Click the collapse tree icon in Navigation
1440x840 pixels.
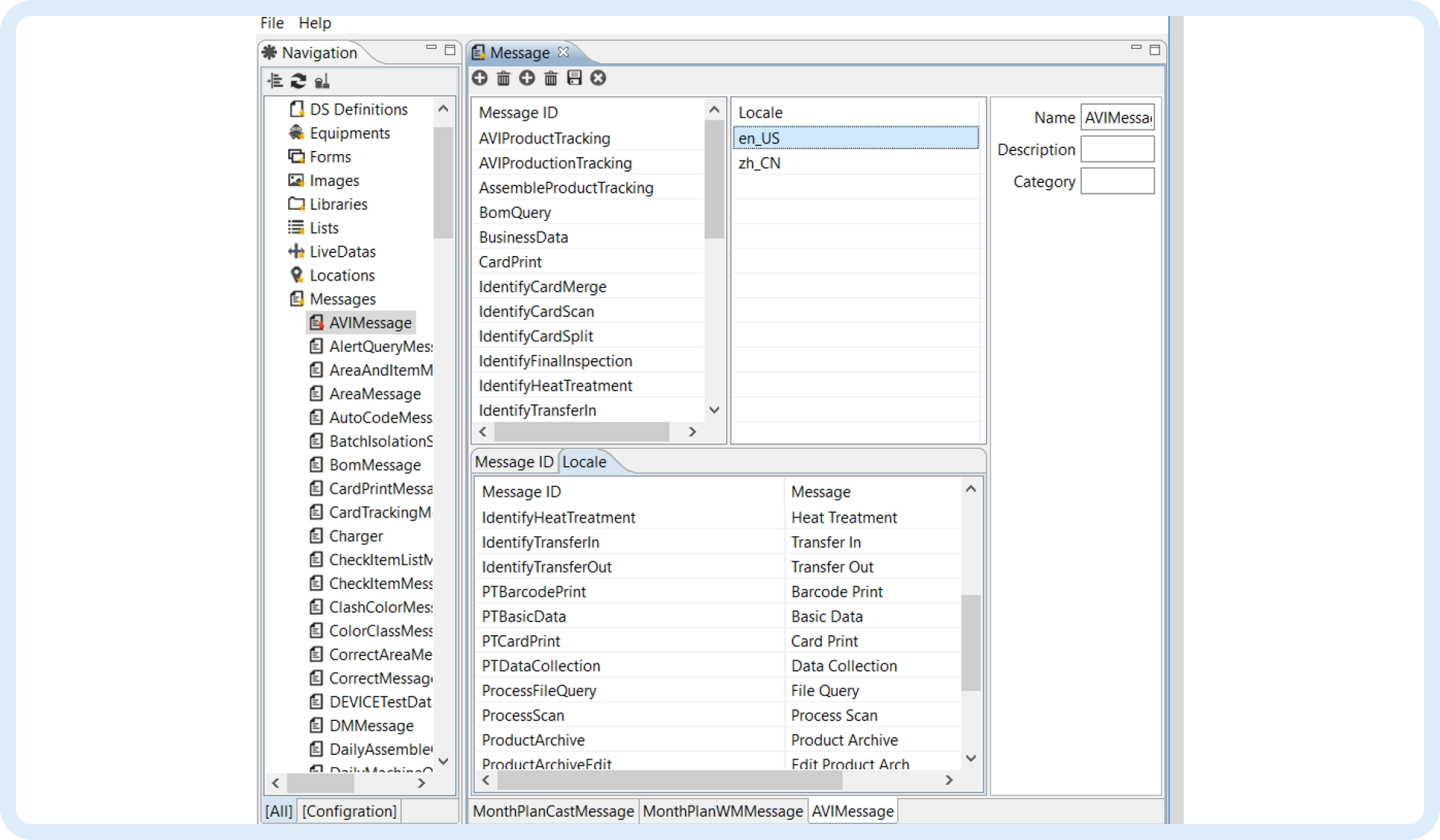[x=275, y=81]
